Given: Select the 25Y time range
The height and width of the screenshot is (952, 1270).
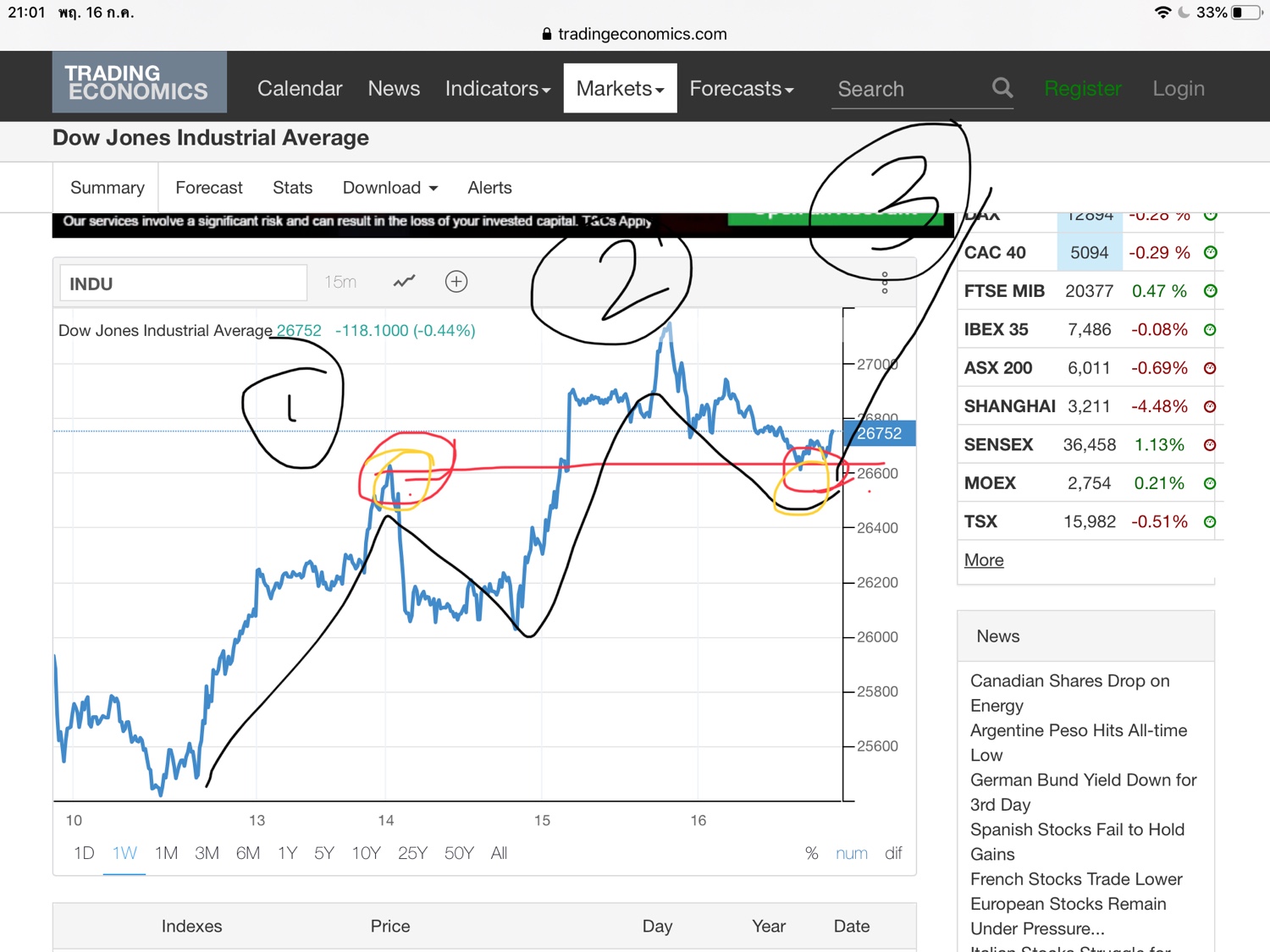Looking at the screenshot, I should tap(412, 853).
